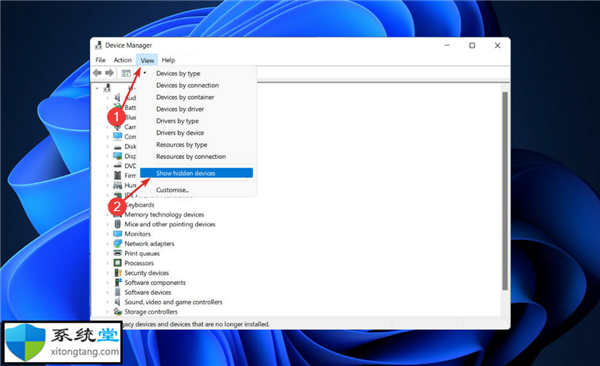The height and width of the screenshot is (366, 600).
Task: Click the Human Interface Devices icon
Action: [x=117, y=185]
